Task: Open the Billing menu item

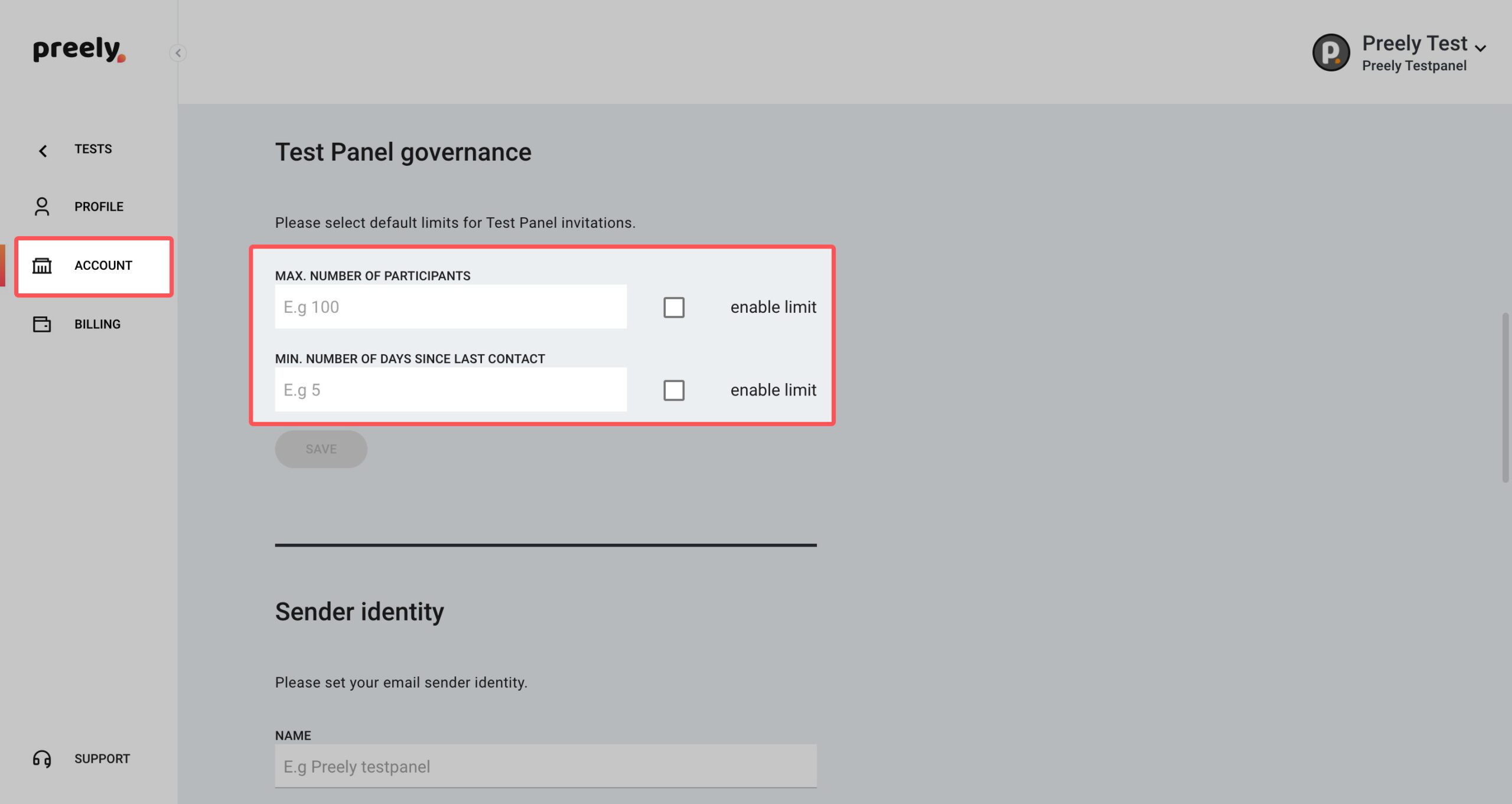Action: [x=97, y=324]
